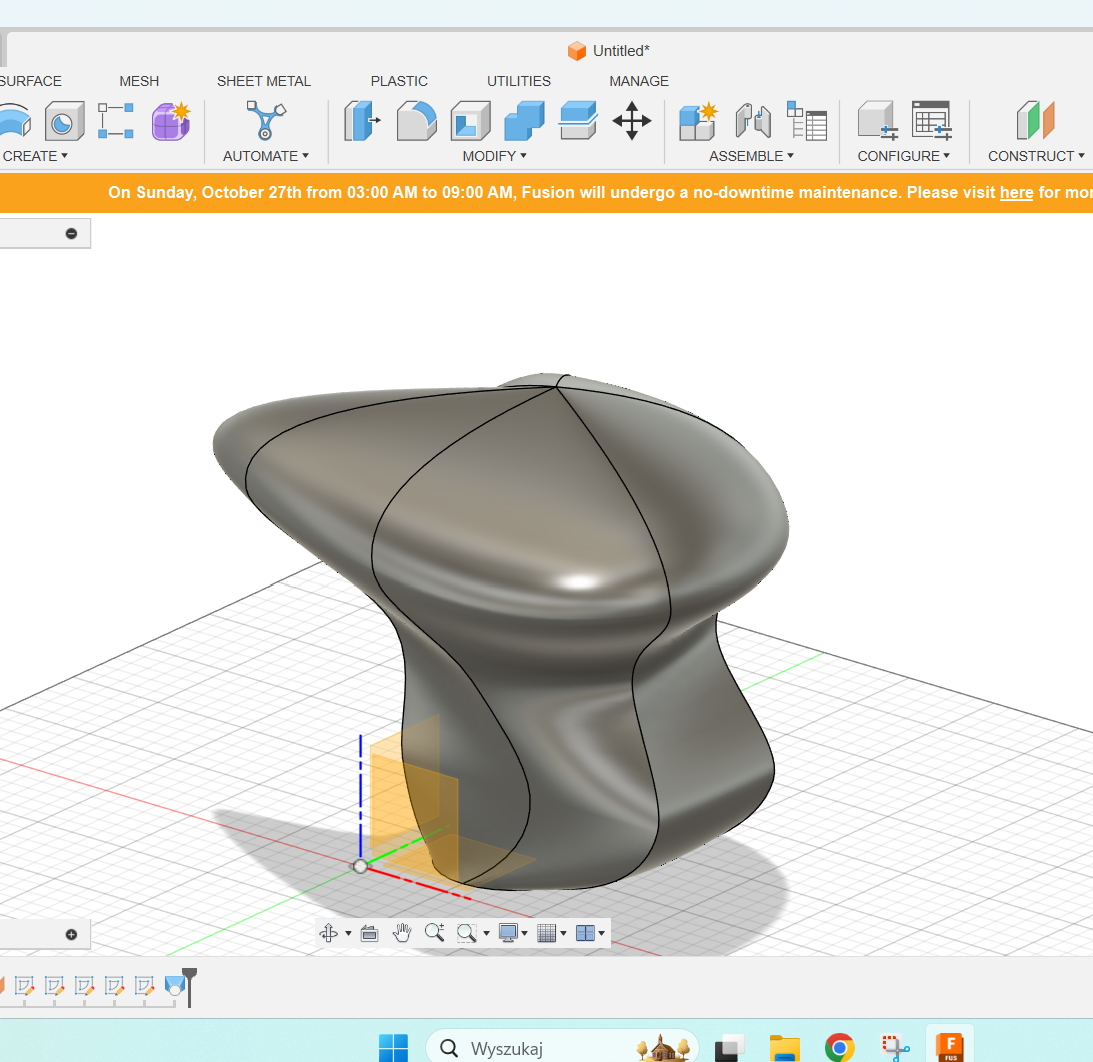Switch to the MANAGE tab

click(x=639, y=81)
